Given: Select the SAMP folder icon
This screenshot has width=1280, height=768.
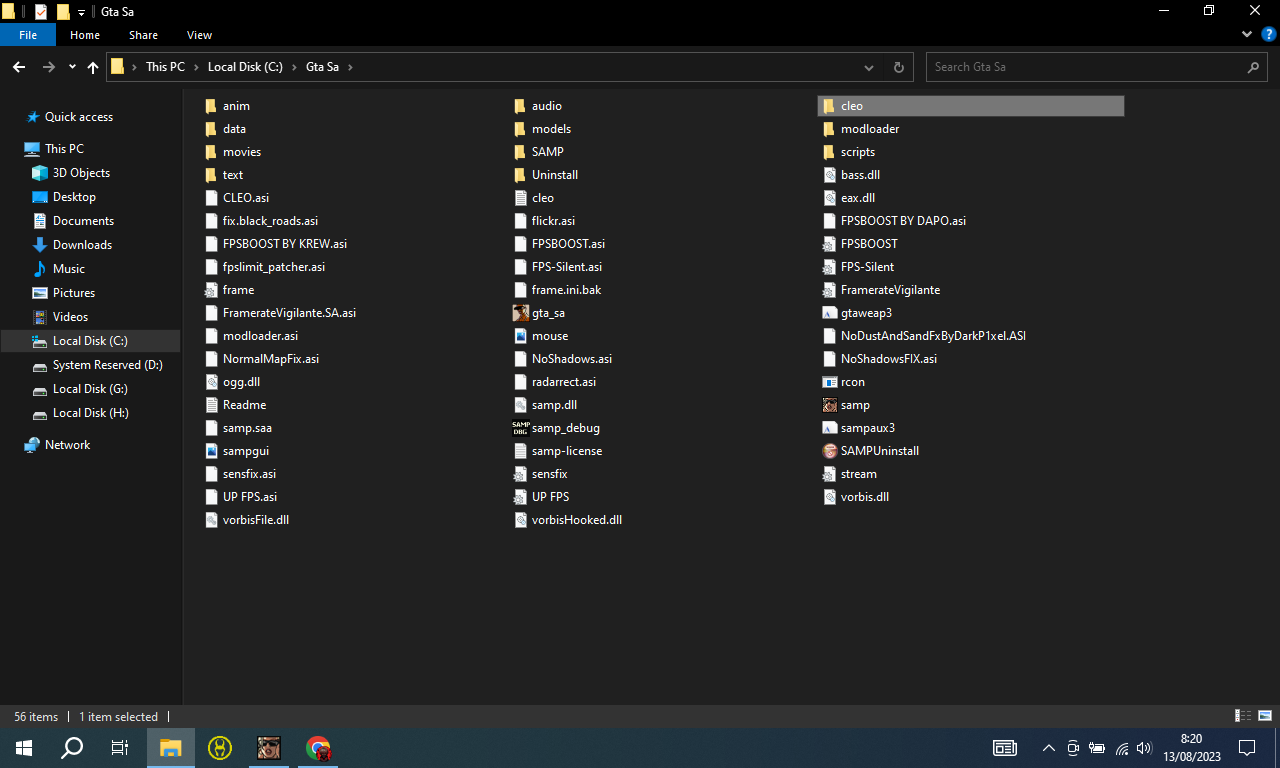Looking at the screenshot, I should coord(520,152).
